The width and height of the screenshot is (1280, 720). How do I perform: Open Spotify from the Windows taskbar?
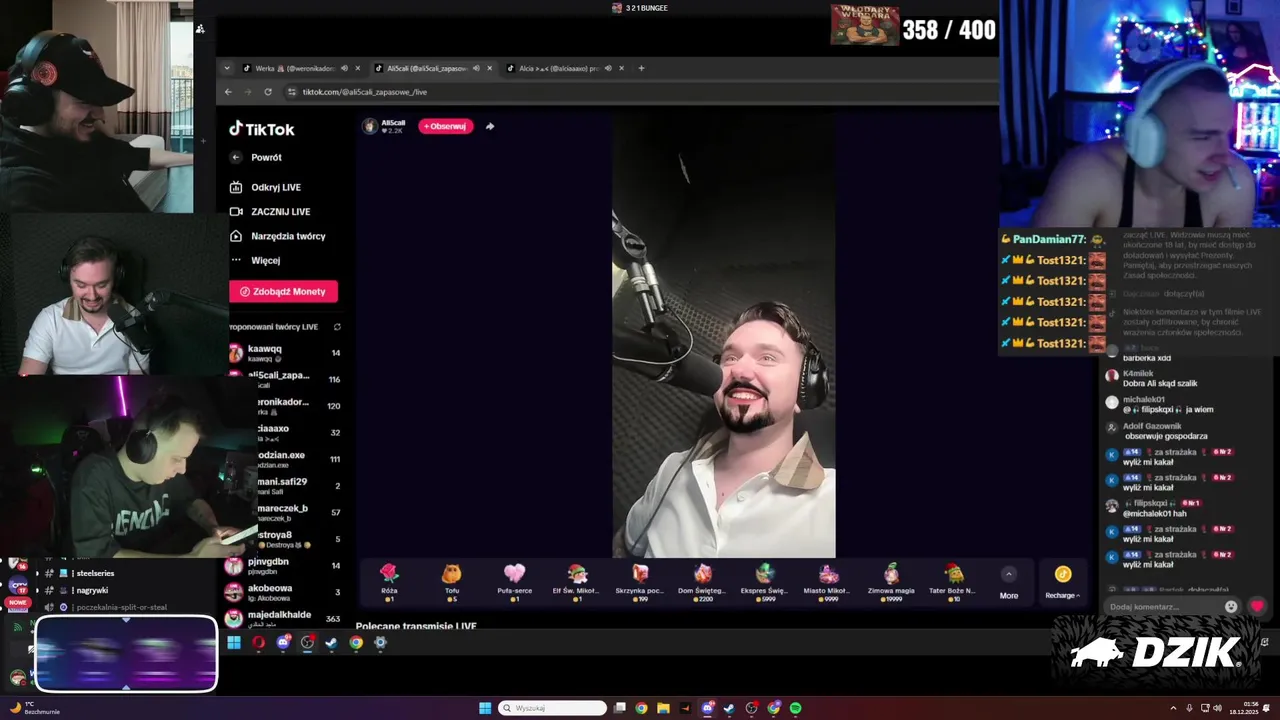[x=795, y=708]
